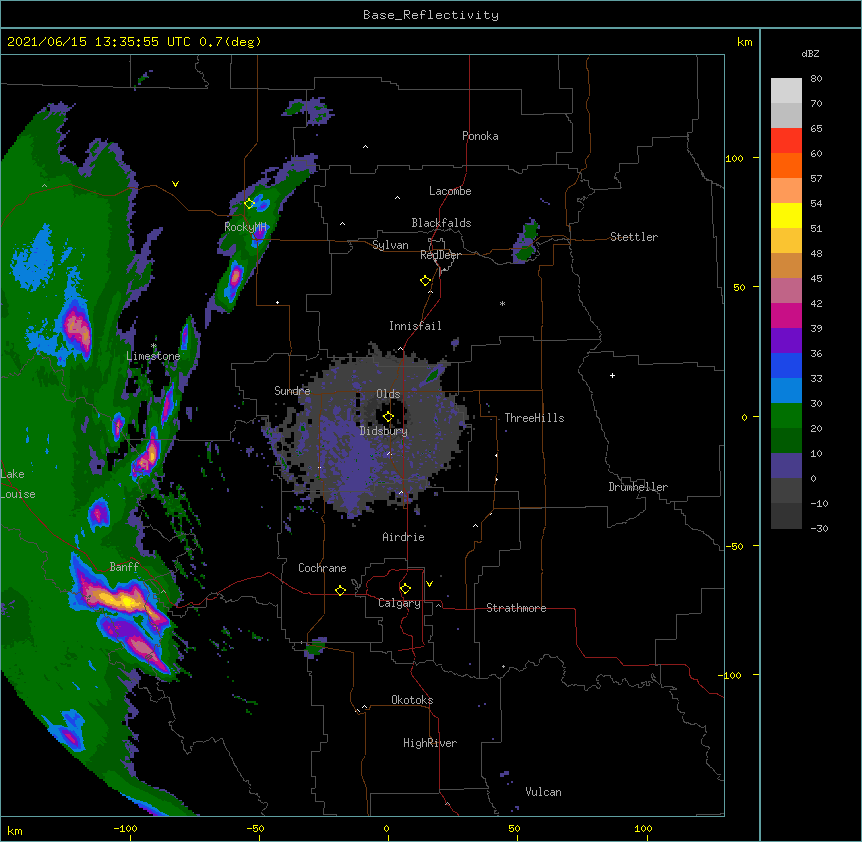This screenshot has height=842, width=862.
Task: Click the Strathmore town label
Action: pyautogui.click(x=516, y=608)
